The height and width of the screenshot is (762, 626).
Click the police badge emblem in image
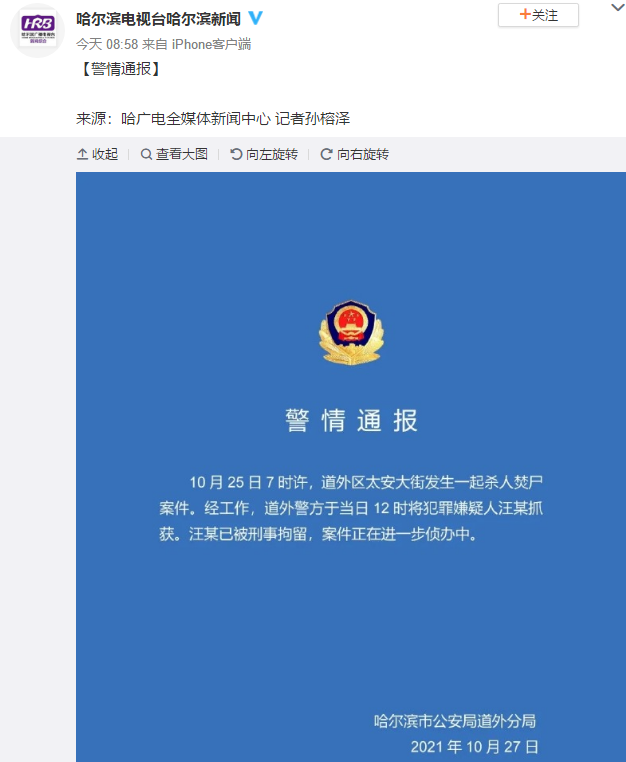[x=351, y=332]
